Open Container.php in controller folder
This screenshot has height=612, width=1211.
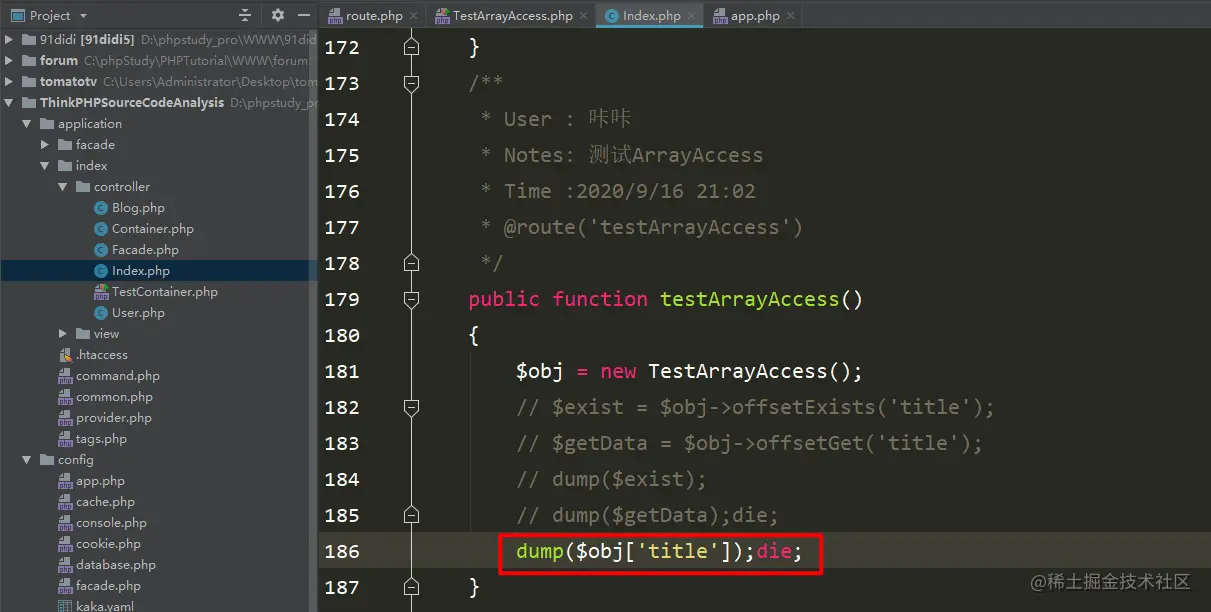point(153,229)
